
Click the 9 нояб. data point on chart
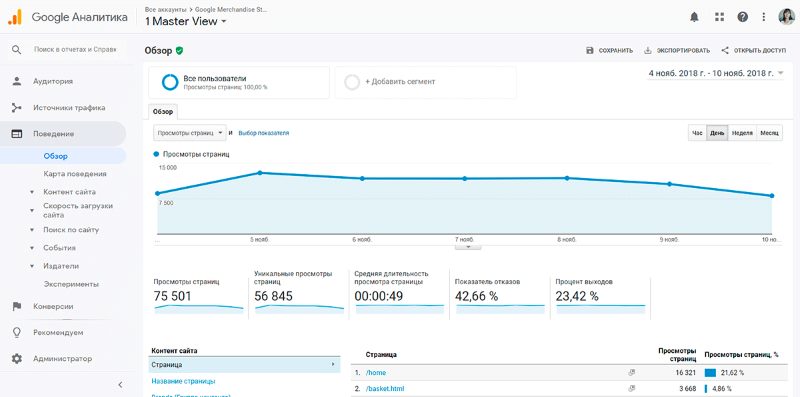[x=669, y=184]
